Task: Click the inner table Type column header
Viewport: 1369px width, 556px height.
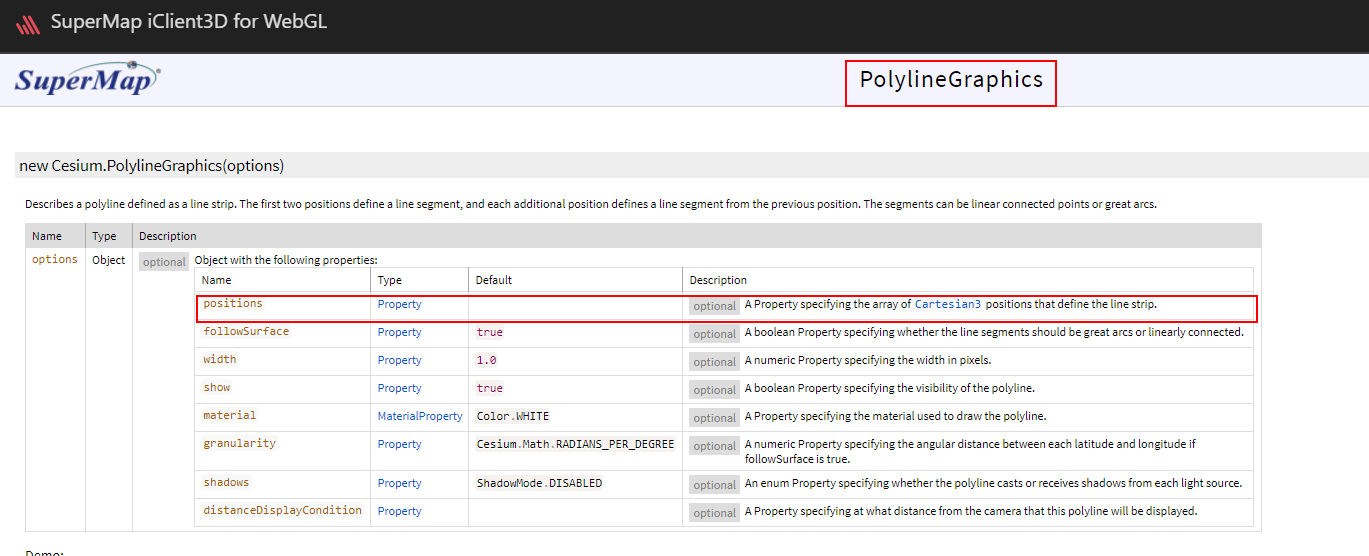Action: (x=389, y=280)
